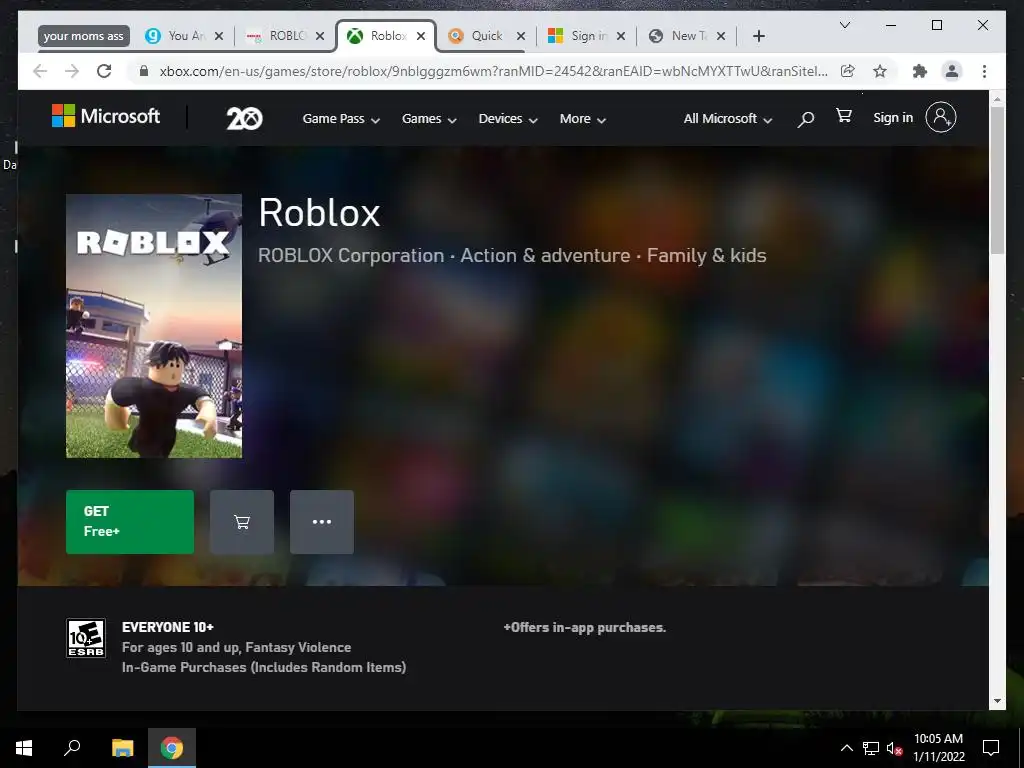Open the Action & adventure category link
Image resolution: width=1024 pixels, height=768 pixels.
point(545,255)
